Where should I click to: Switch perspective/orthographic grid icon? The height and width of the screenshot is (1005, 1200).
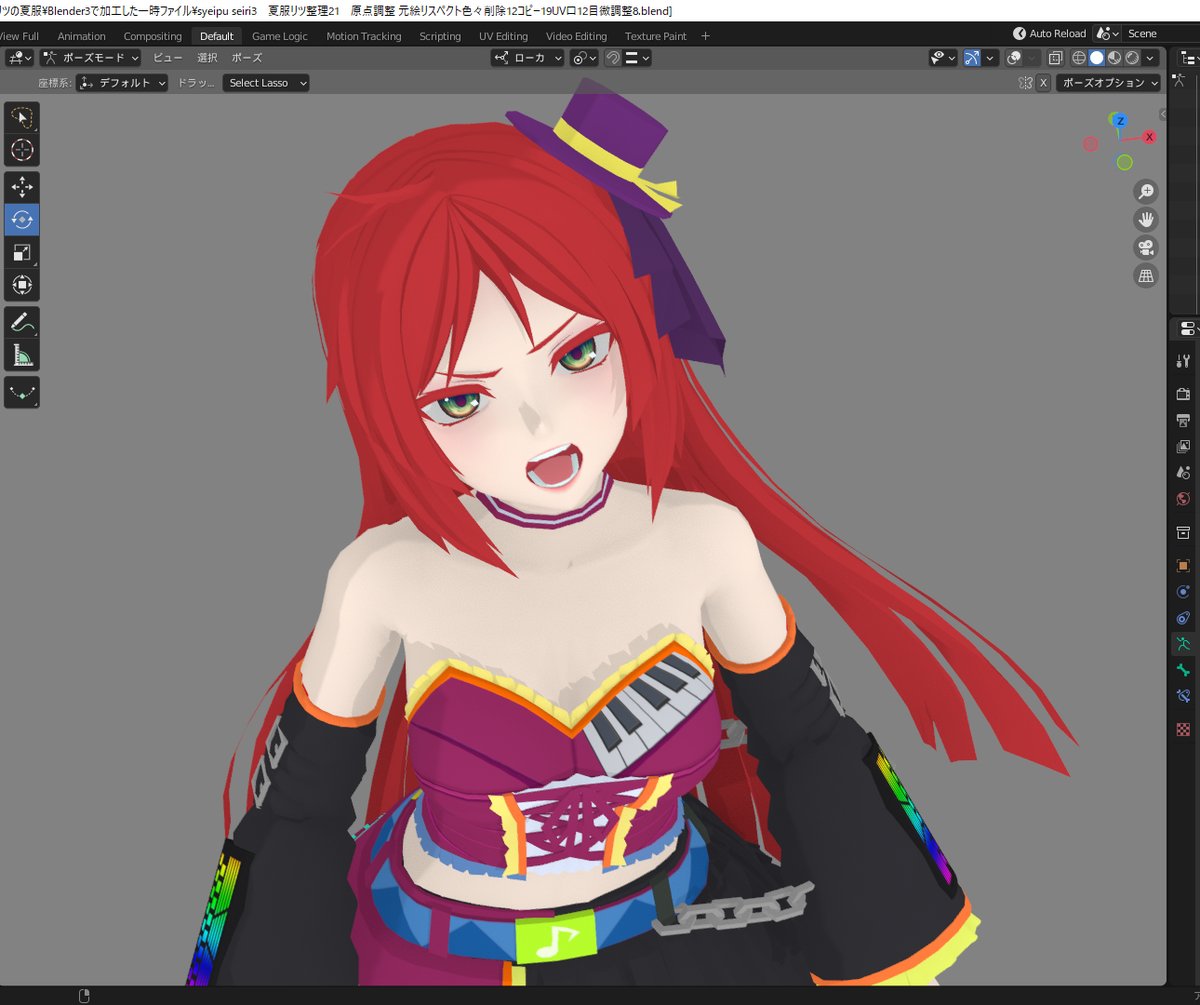point(1146,275)
